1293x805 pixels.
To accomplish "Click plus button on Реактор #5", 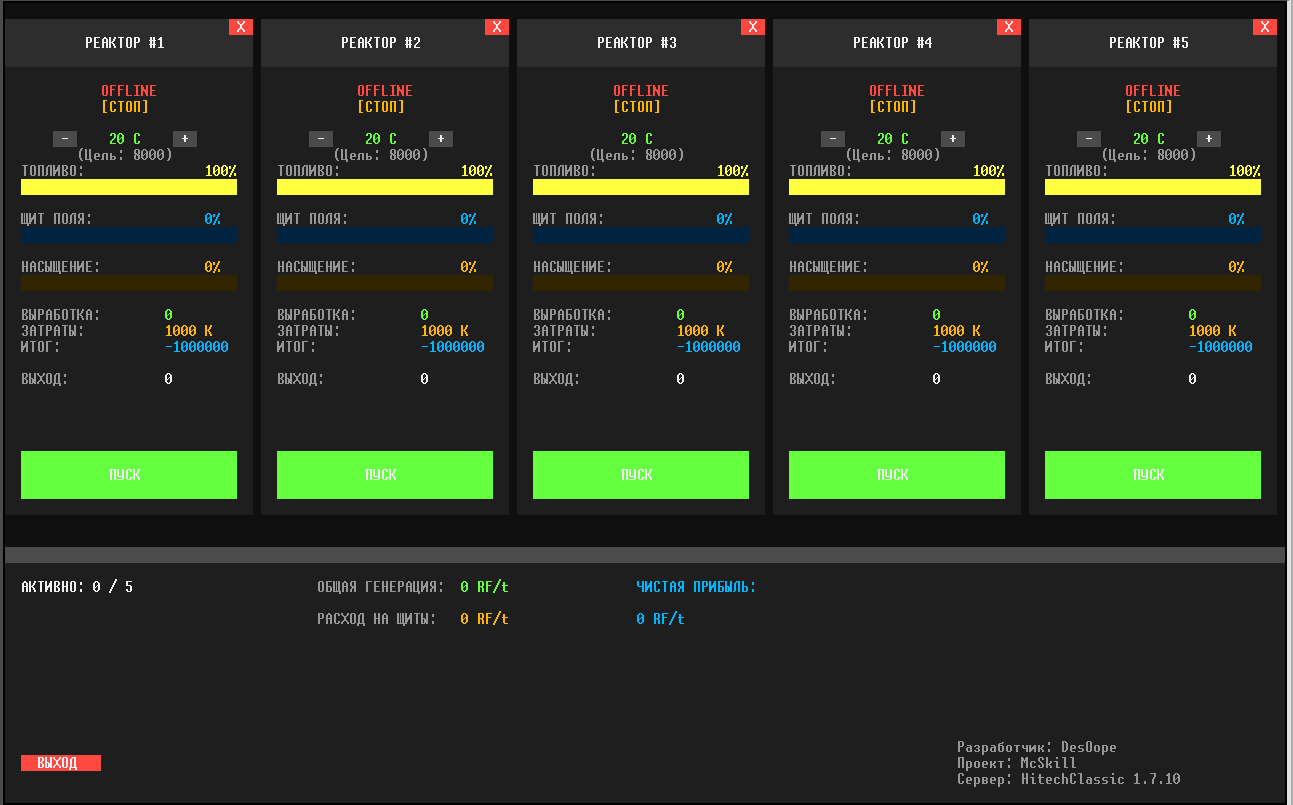I will (1209, 139).
